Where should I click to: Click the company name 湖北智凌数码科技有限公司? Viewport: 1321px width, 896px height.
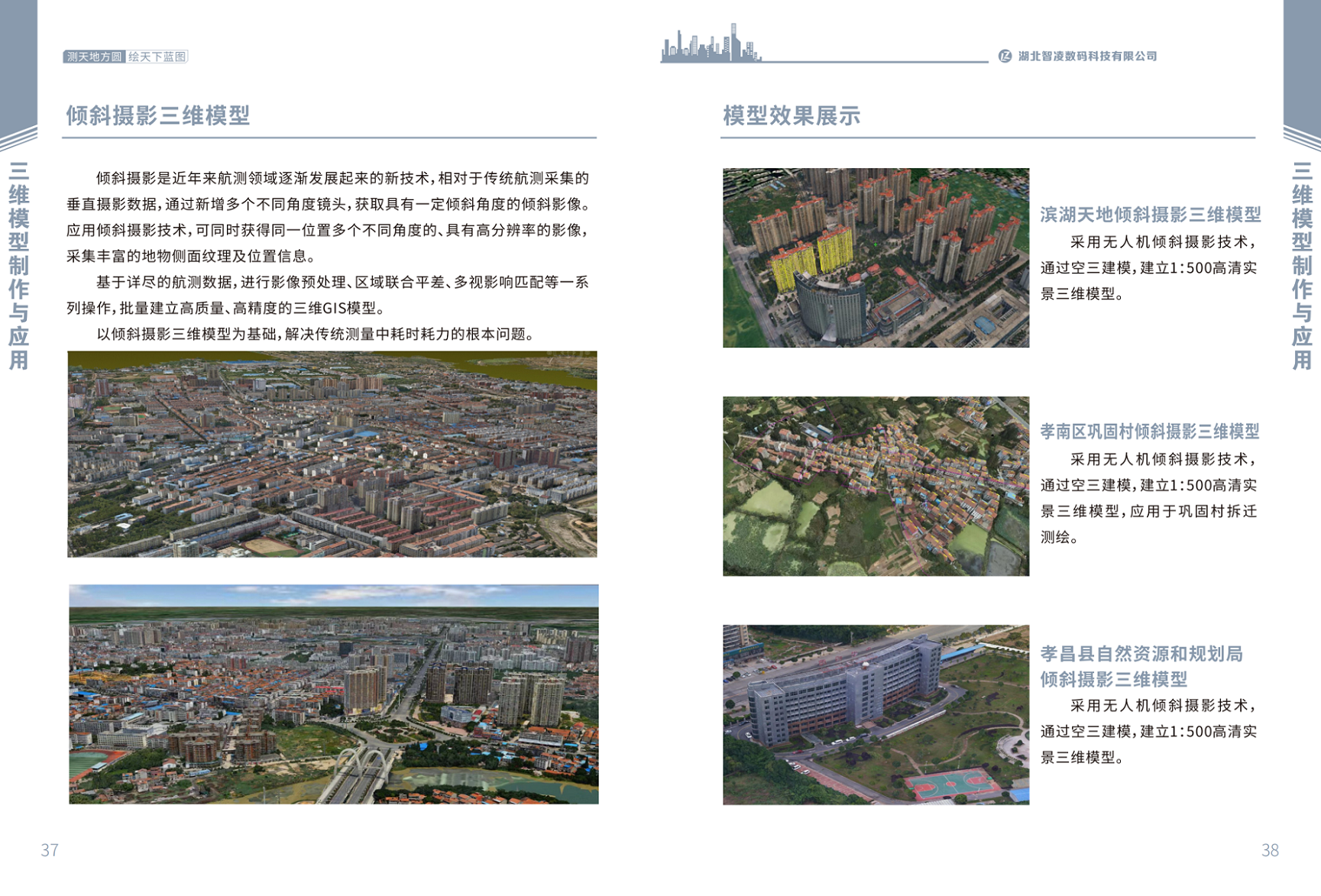click(1087, 56)
